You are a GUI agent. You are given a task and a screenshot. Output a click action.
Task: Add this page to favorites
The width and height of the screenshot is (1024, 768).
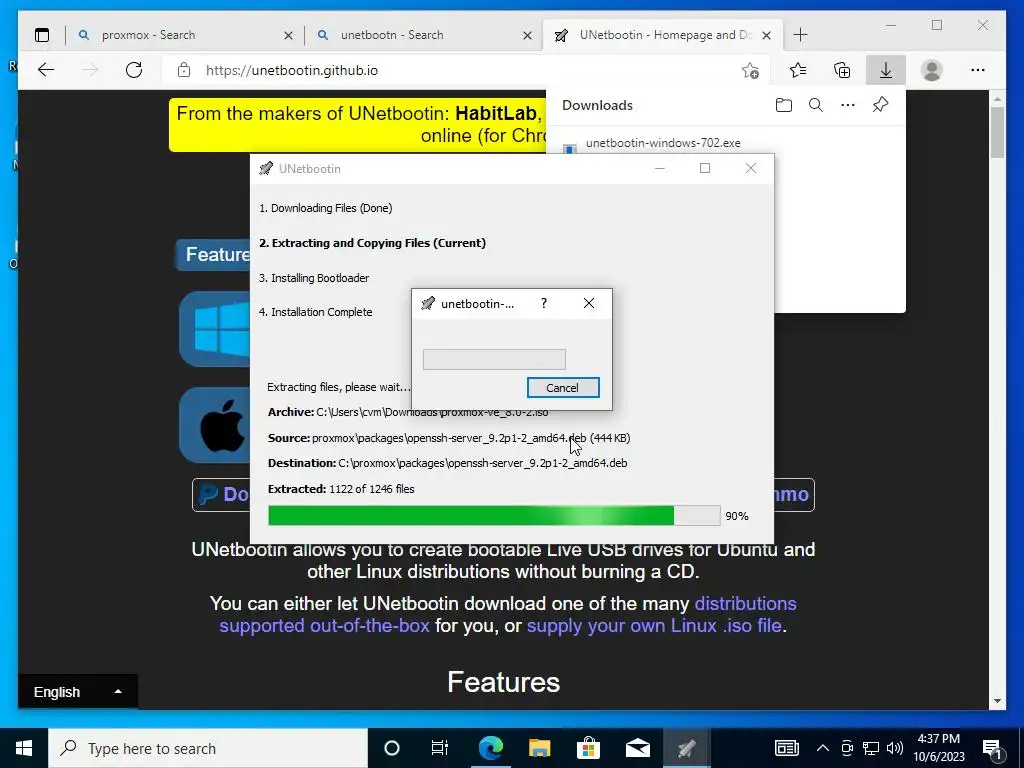[x=750, y=70]
